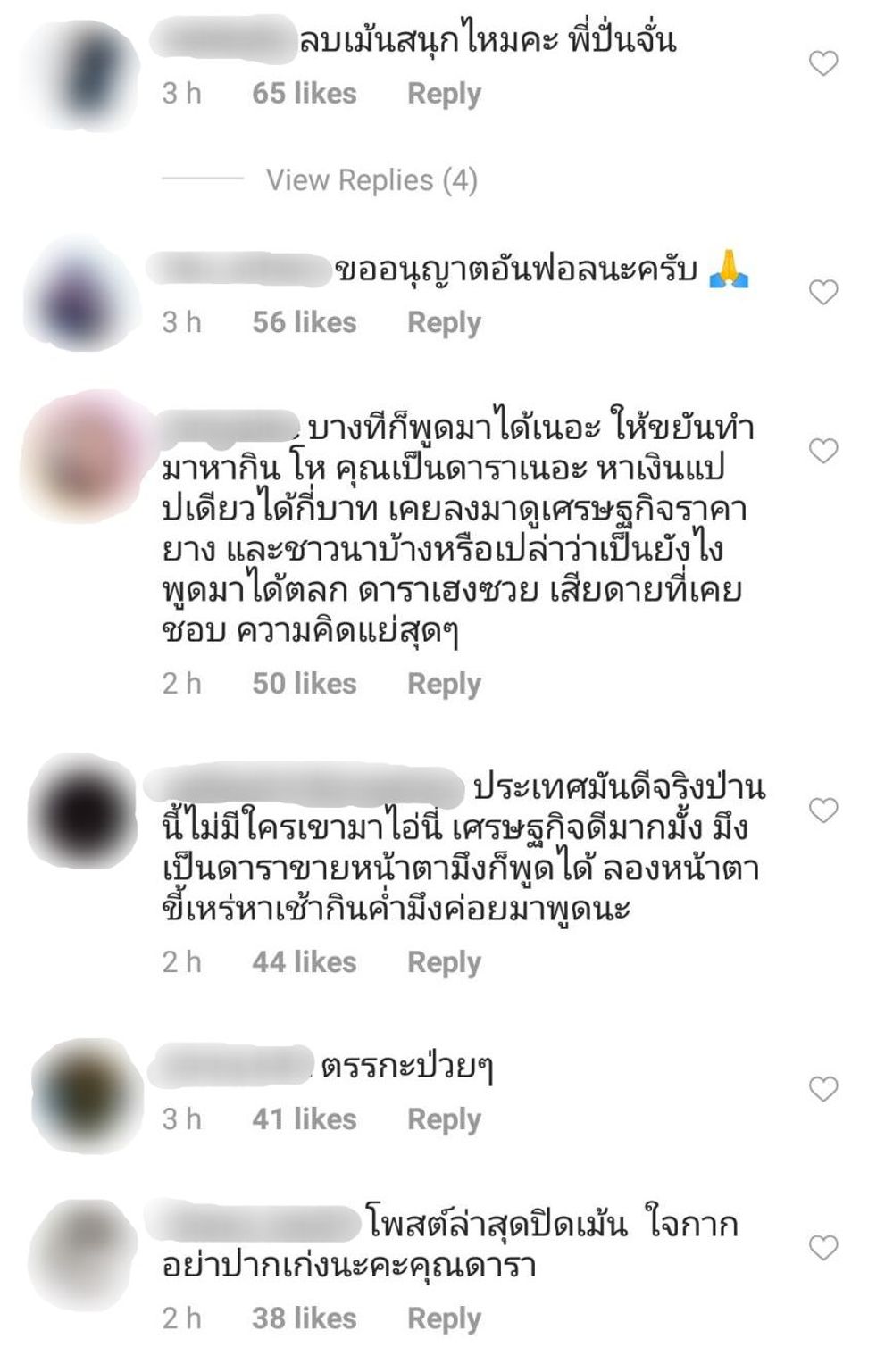The image size is (893, 1372).
Task: Open the 50 likes count list
Action: coord(304,683)
